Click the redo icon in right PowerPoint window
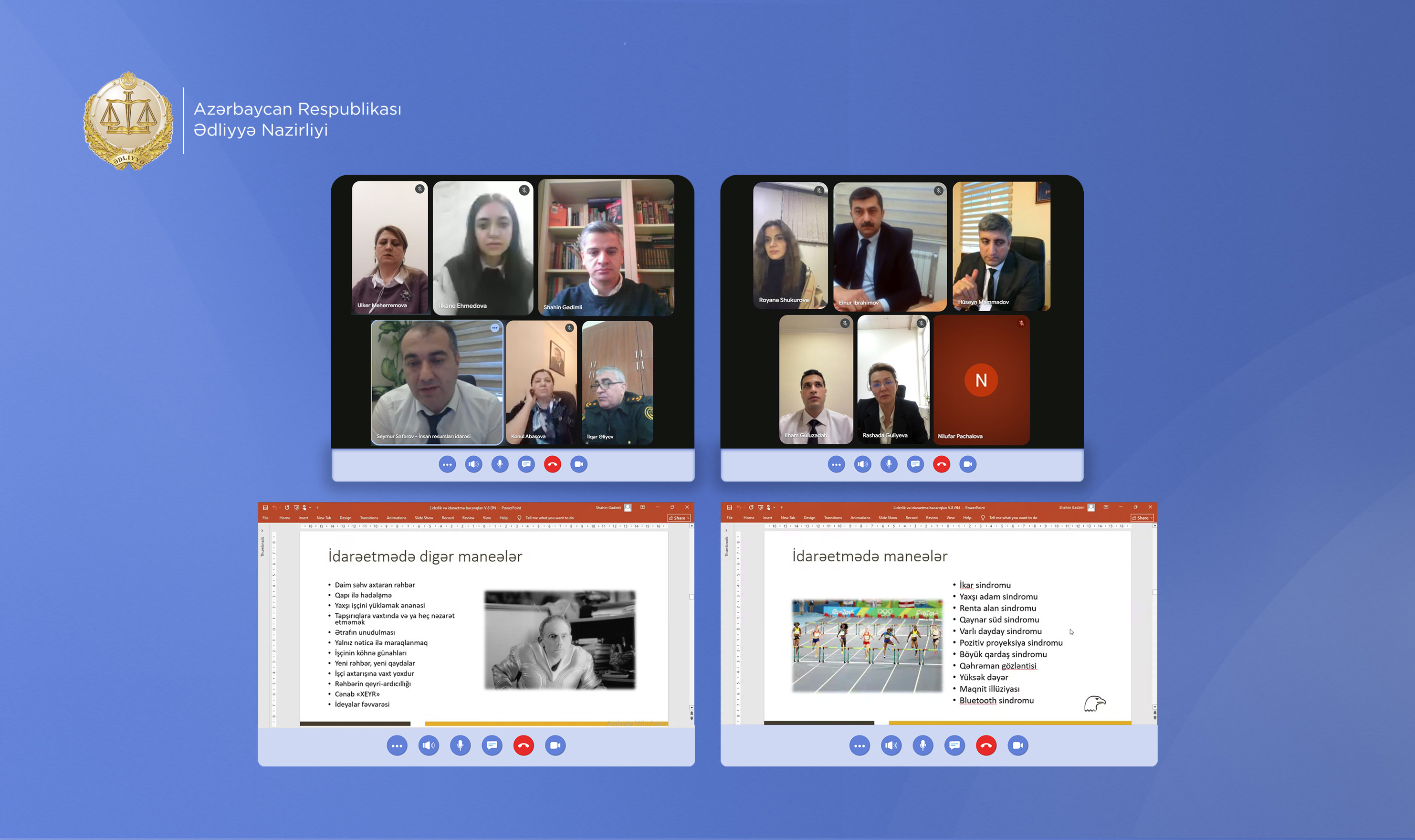This screenshot has width=1415, height=840. point(751,508)
